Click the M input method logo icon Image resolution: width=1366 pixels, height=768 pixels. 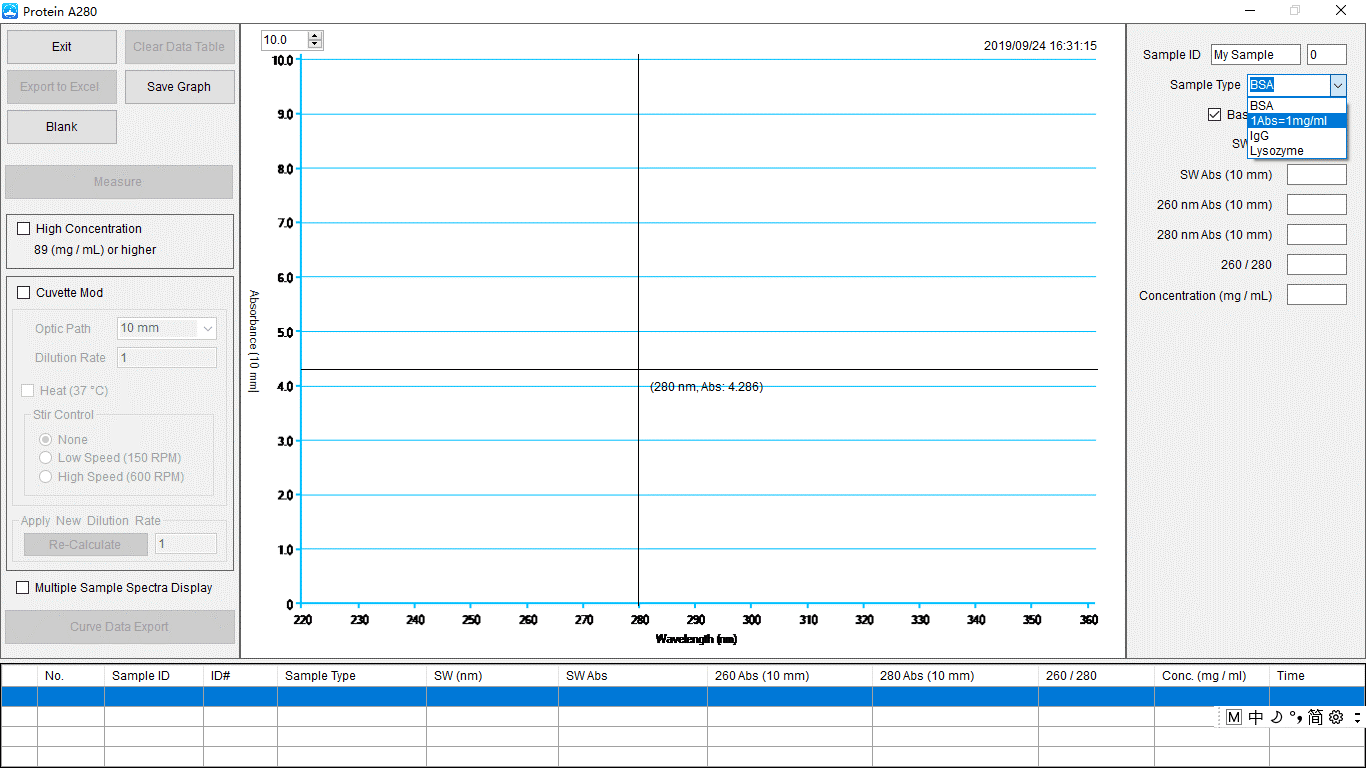coord(1234,717)
